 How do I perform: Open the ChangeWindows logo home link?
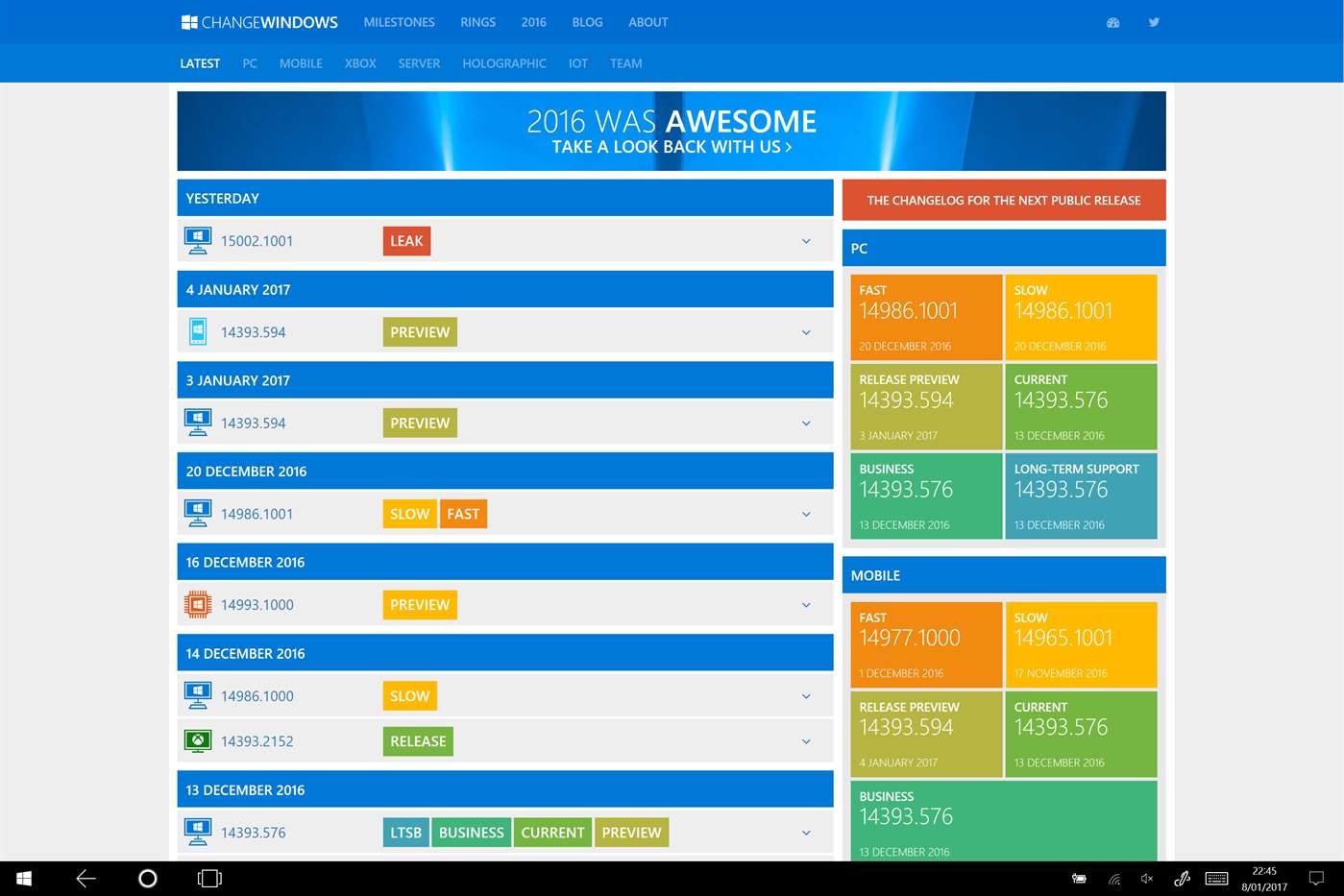(259, 22)
